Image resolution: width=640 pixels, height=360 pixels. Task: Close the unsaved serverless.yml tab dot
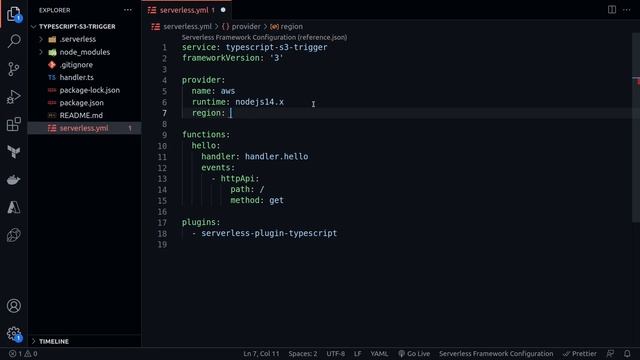(223, 10)
